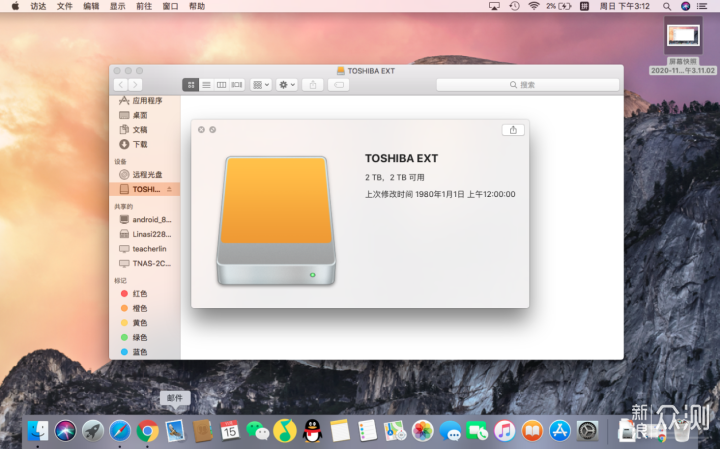
Task: Click the AirPlay menu bar icon
Action: point(494,6)
